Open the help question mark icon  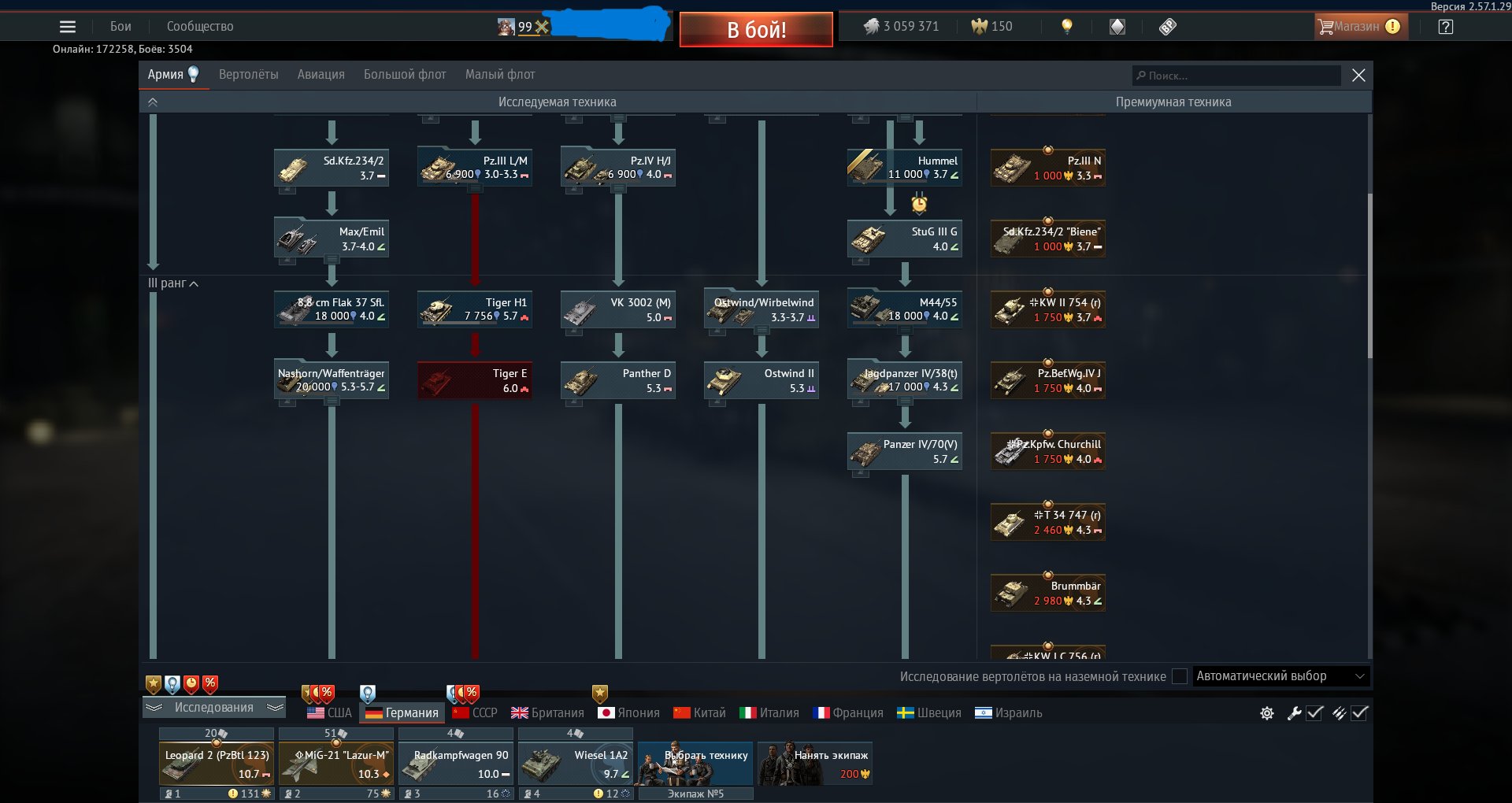pos(1445,27)
